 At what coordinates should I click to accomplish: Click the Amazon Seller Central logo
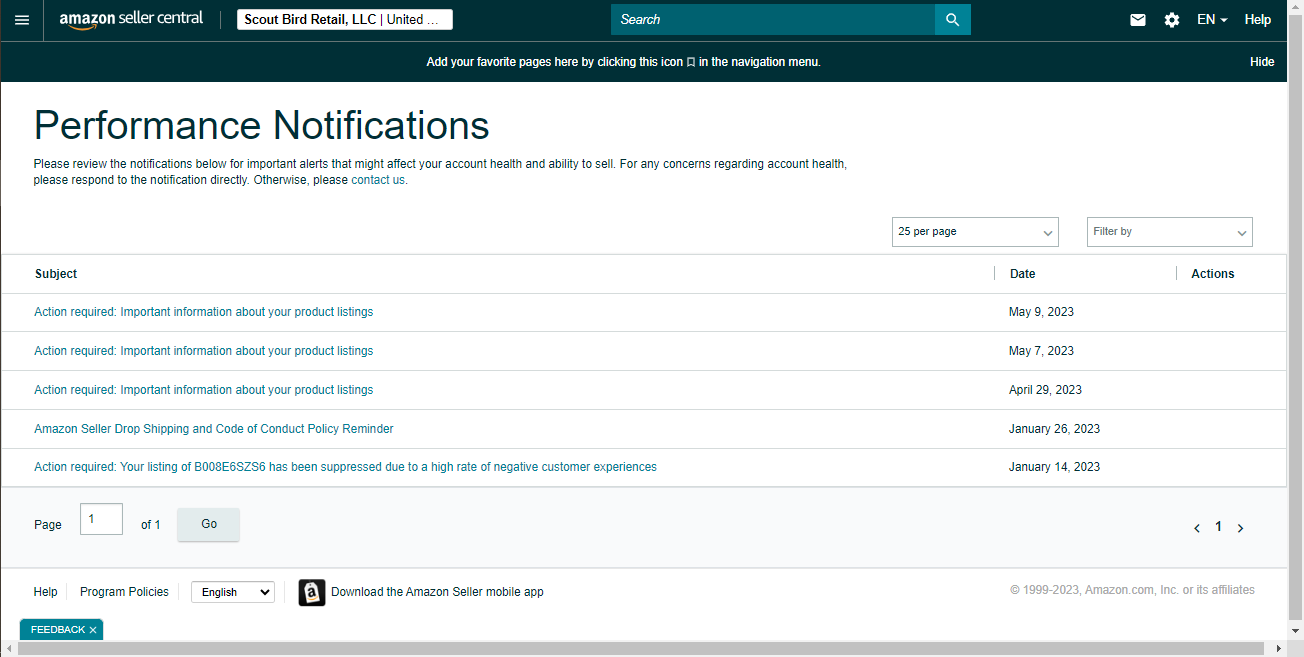pyautogui.click(x=131, y=20)
